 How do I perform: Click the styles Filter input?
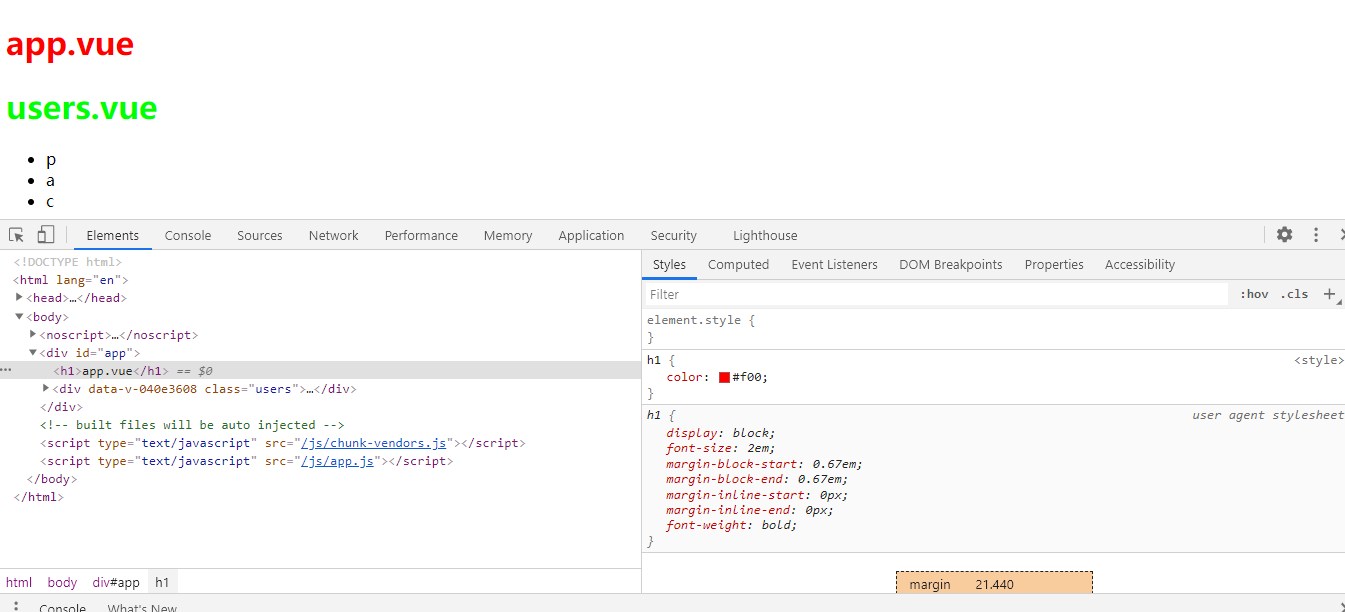(x=935, y=294)
